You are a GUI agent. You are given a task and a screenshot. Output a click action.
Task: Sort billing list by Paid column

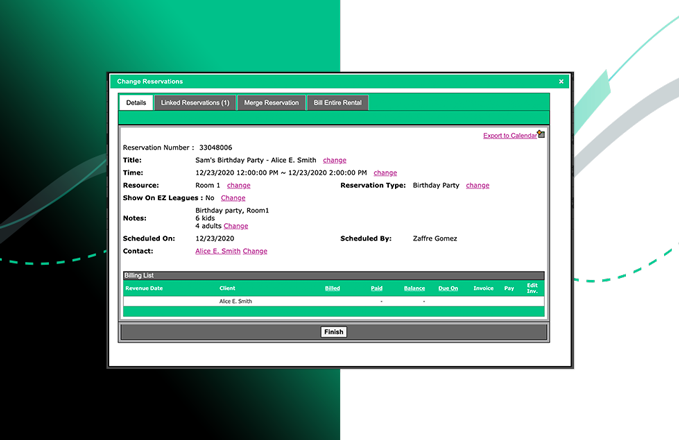point(376,288)
